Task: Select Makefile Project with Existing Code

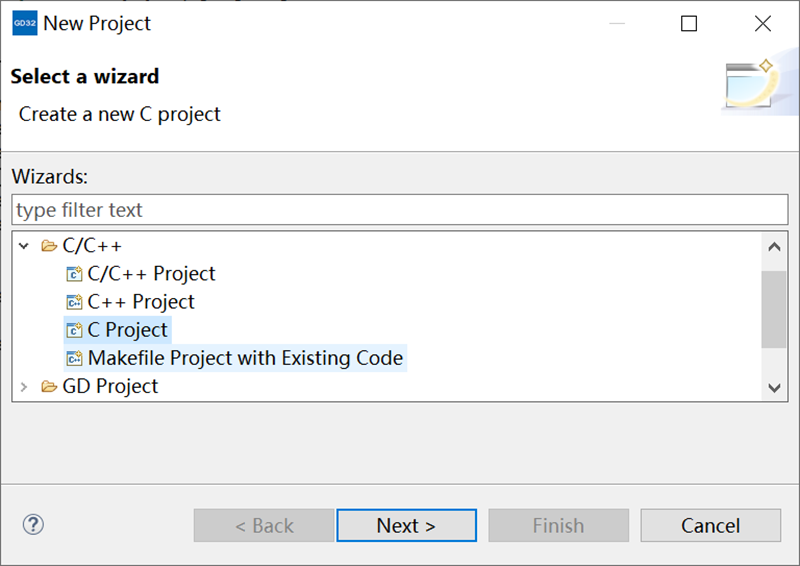Action: (245, 358)
